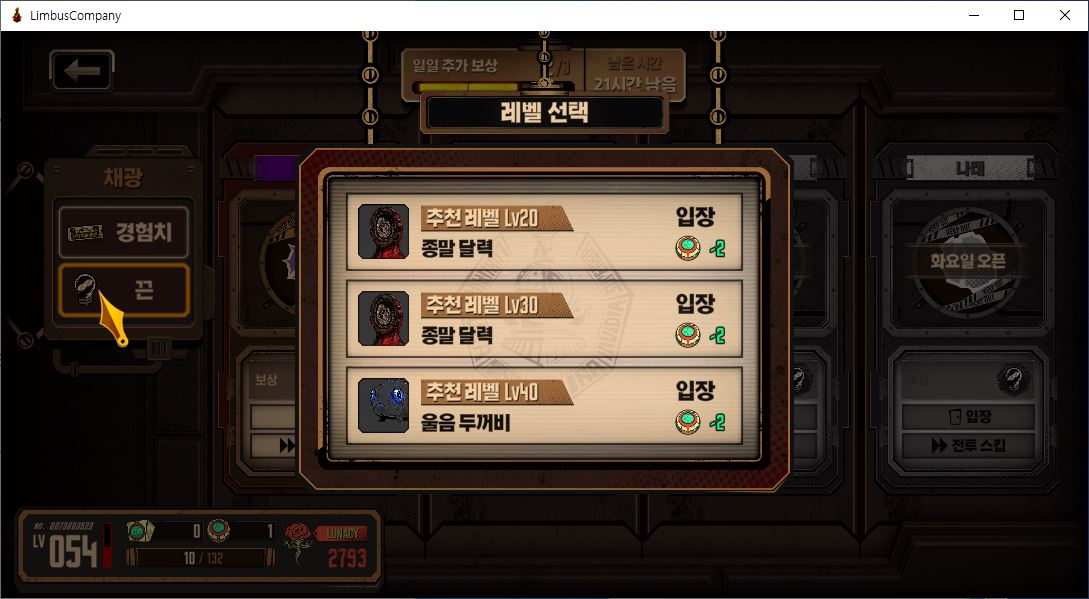Screen dimensions: 1089x599
Task: Click the 10 / 132 enkephalin gauge
Action: point(201,557)
